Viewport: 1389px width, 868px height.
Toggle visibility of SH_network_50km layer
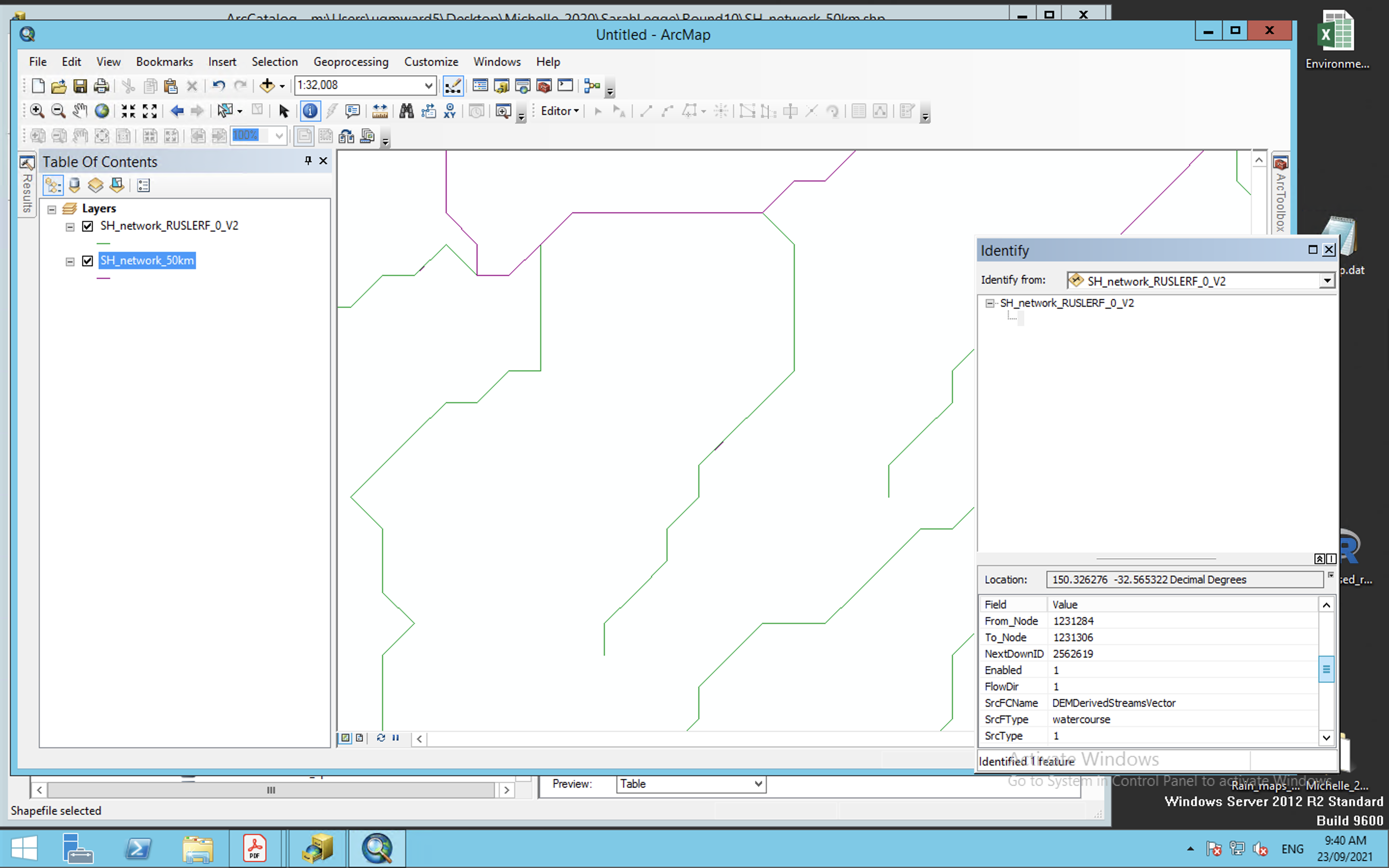(87, 261)
